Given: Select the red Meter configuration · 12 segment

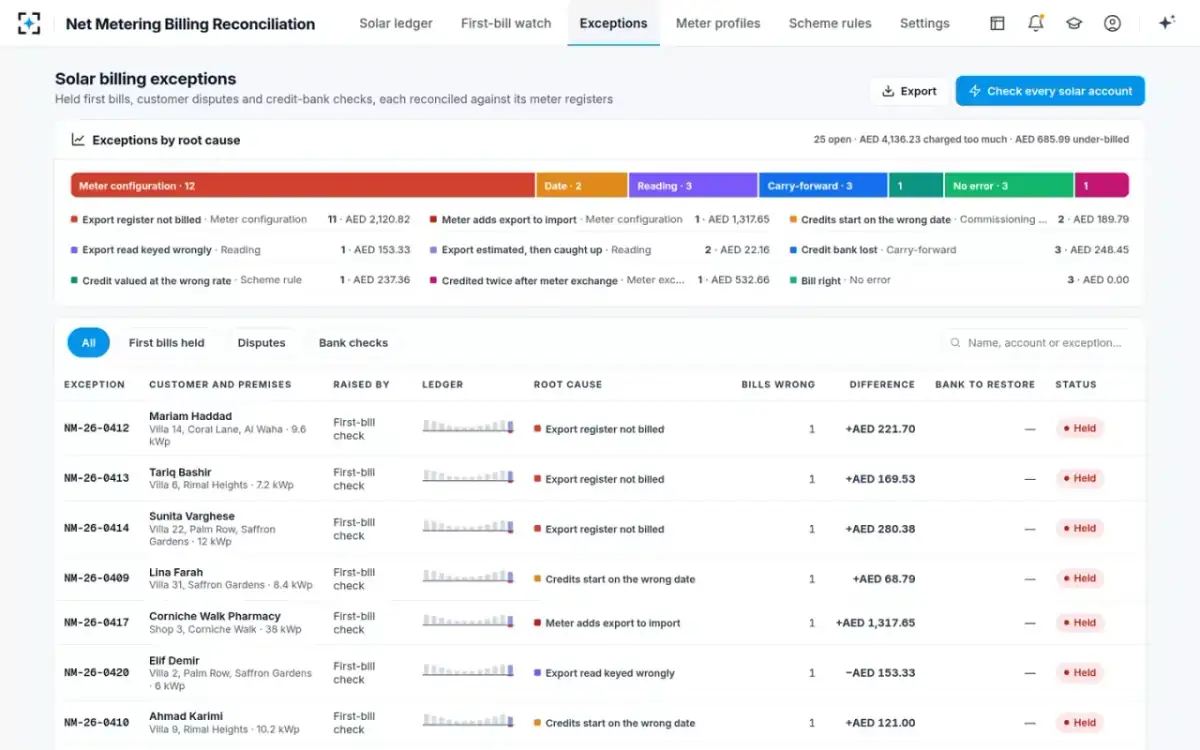Looking at the screenshot, I should click(x=303, y=185).
